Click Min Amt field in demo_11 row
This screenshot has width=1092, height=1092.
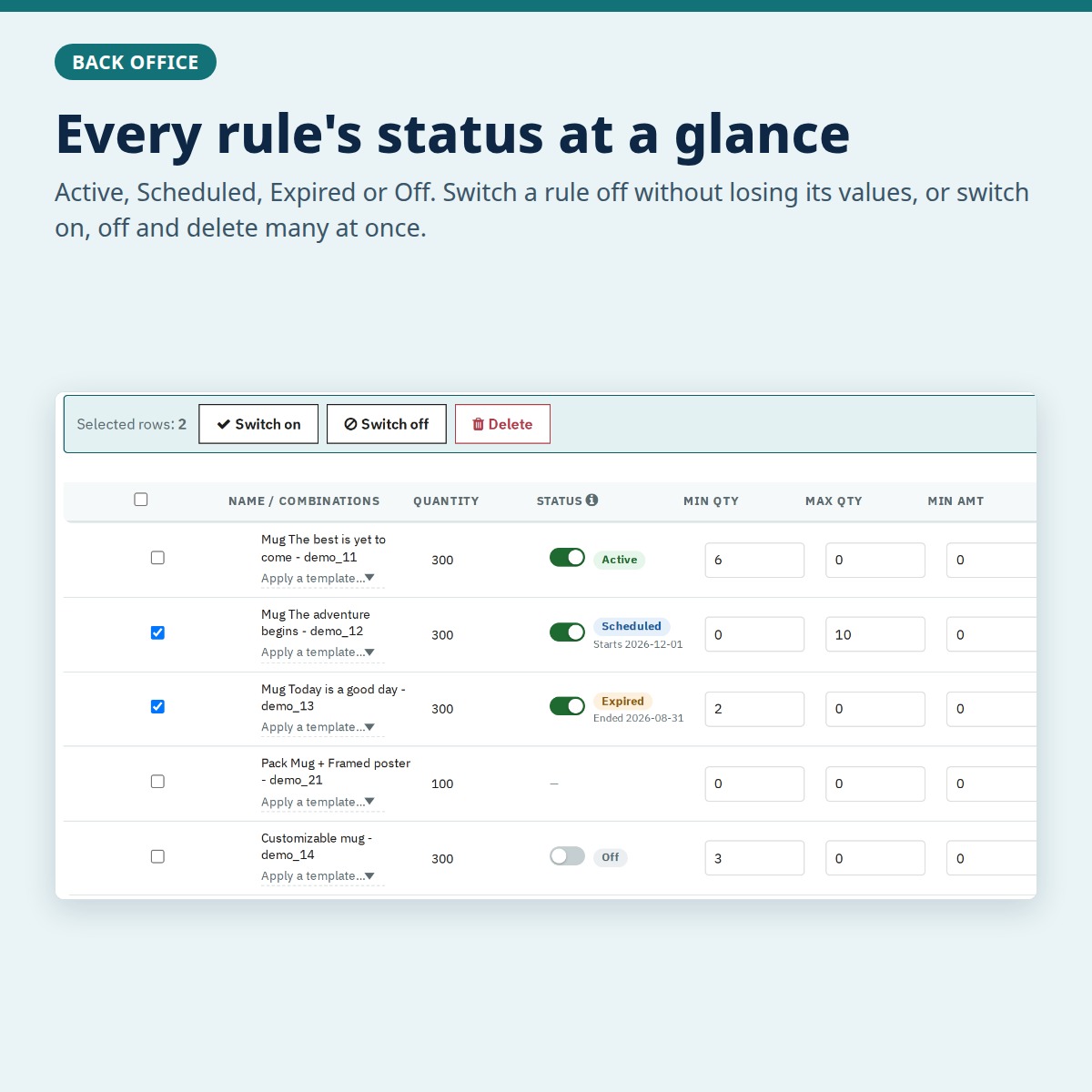click(x=991, y=560)
